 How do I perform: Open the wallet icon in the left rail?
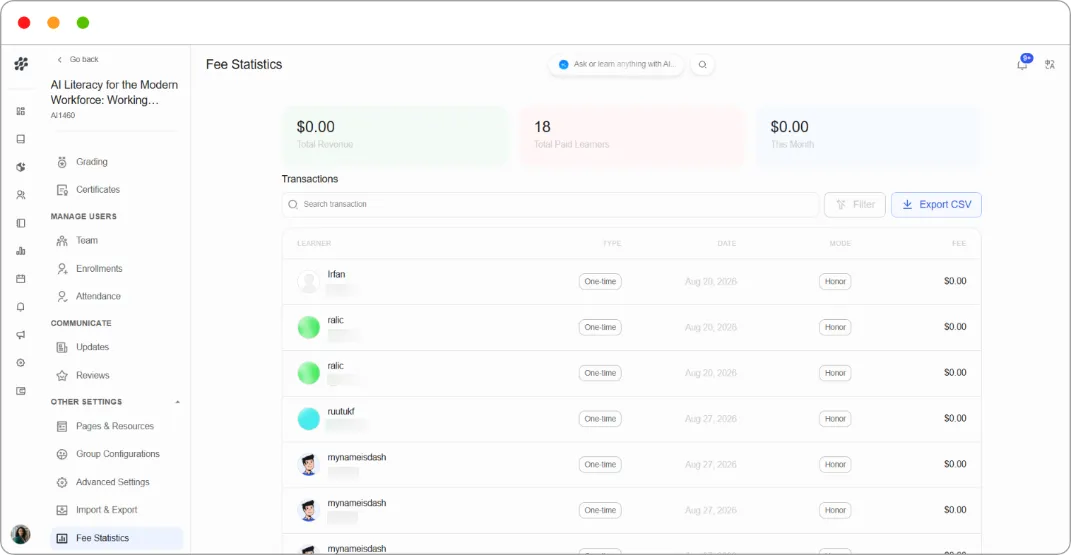(20, 390)
